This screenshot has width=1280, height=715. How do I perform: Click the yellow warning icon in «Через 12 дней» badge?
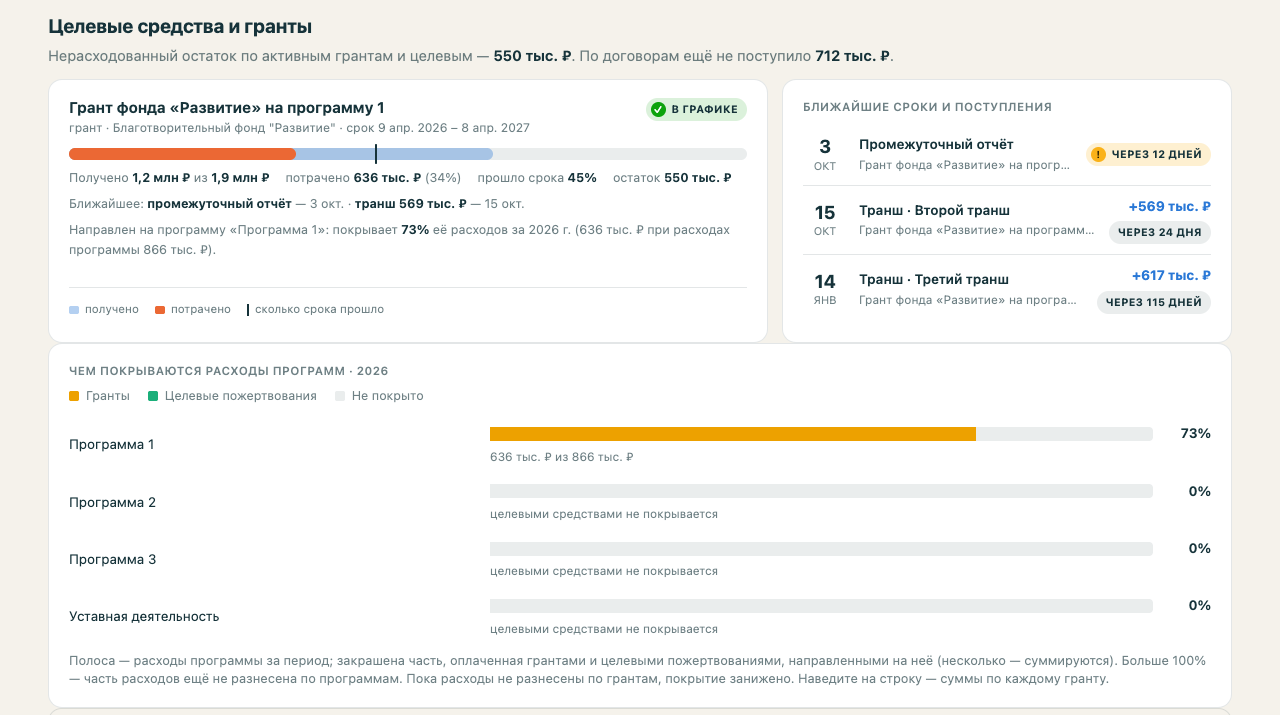1098,154
